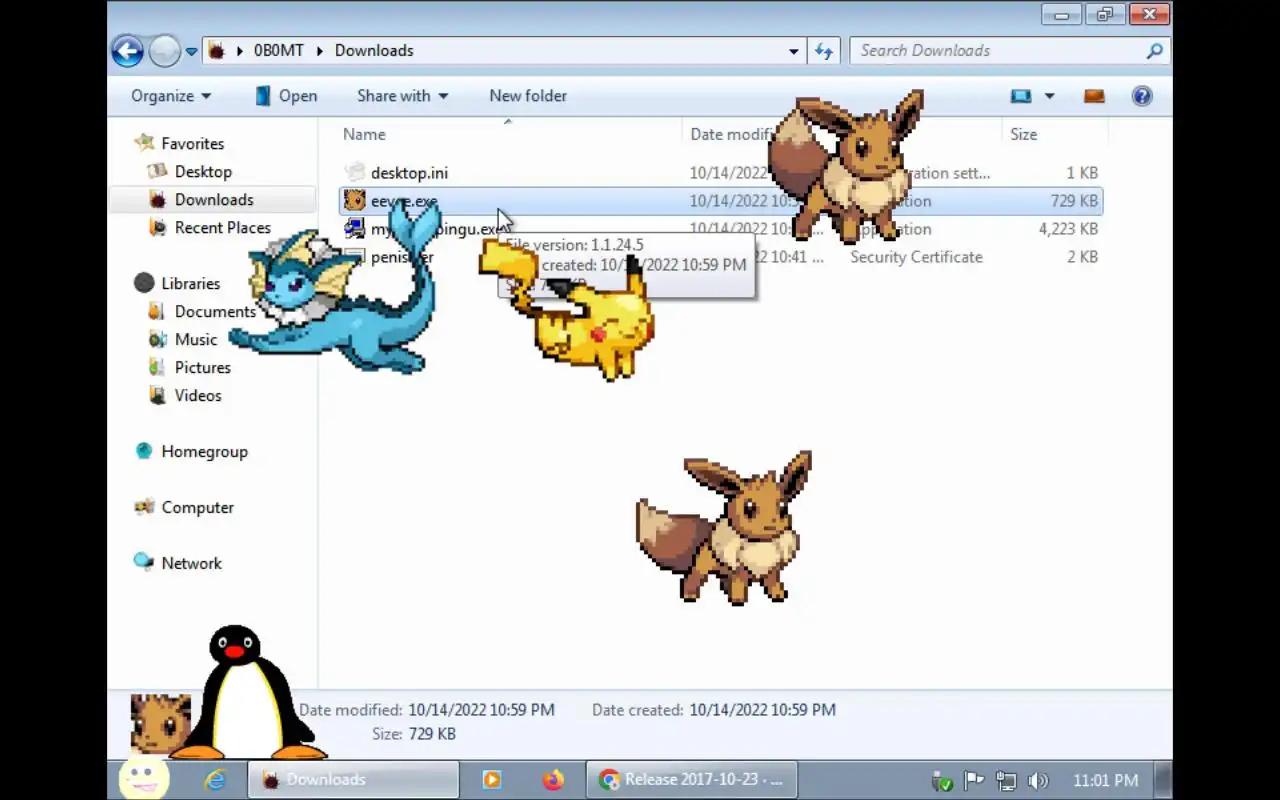The width and height of the screenshot is (1280, 800).
Task: Click the search magnifier icon
Action: click(x=1155, y=50)
